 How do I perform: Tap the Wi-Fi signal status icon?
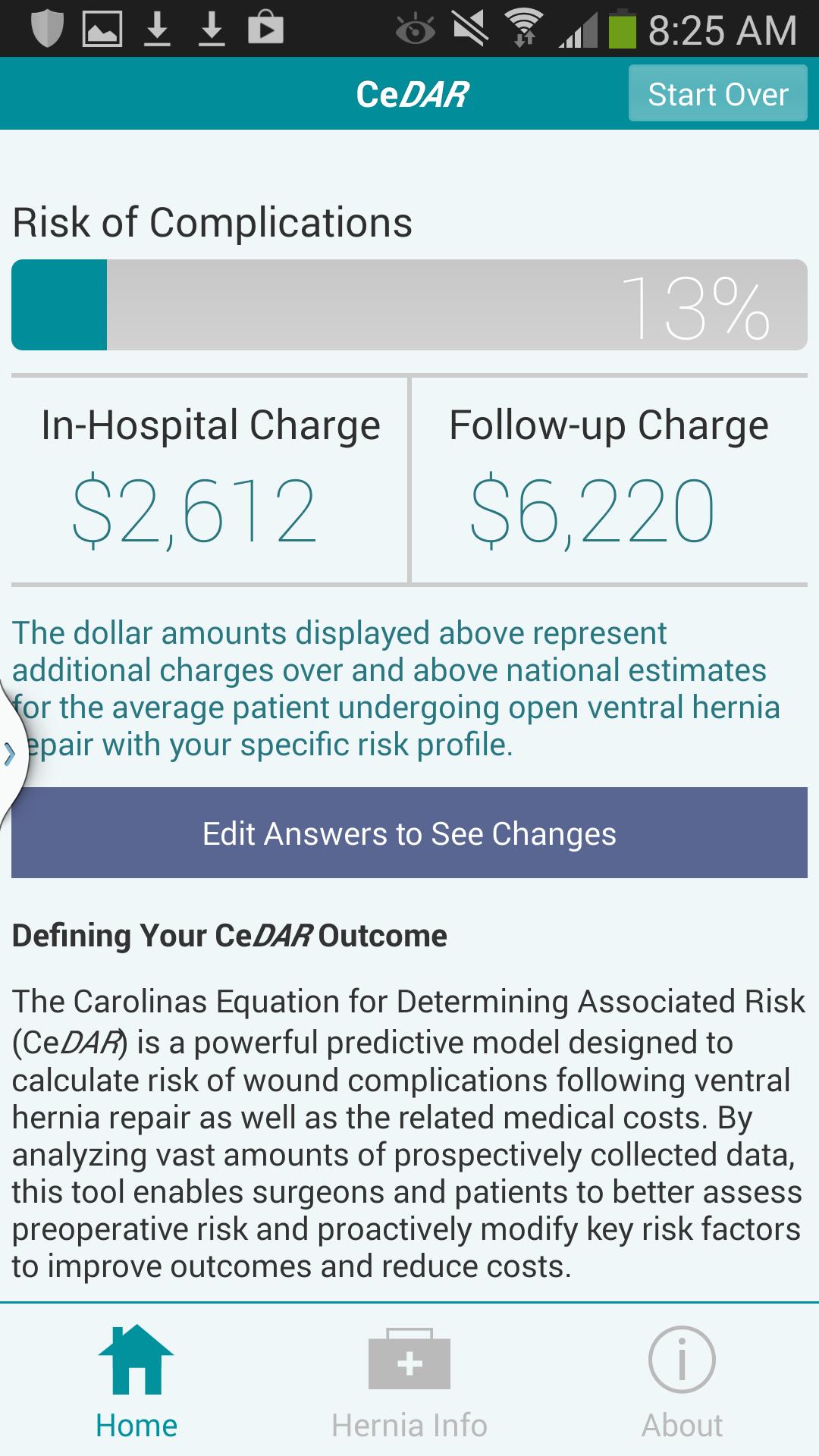[x=525, y=29]
